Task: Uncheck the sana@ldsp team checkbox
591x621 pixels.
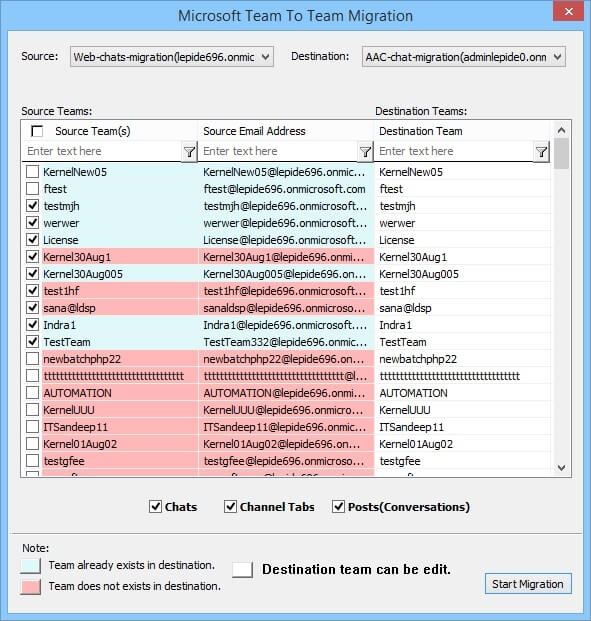Action: [x=32, y=308]
